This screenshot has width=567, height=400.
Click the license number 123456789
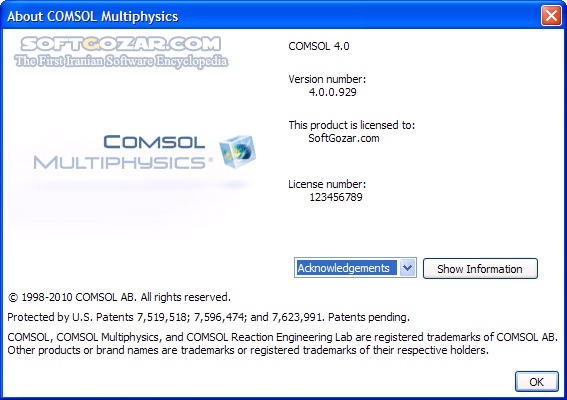coord(336,197)
